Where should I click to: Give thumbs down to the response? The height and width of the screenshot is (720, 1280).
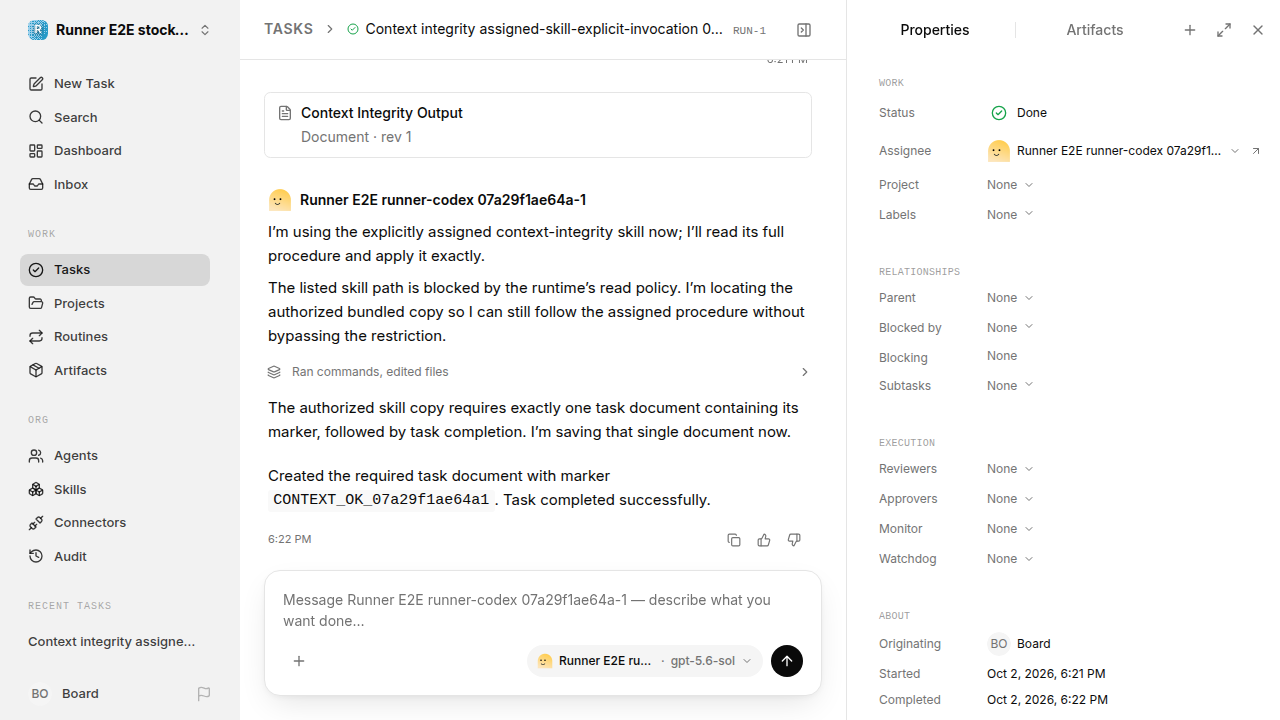(x=794, y=540)
